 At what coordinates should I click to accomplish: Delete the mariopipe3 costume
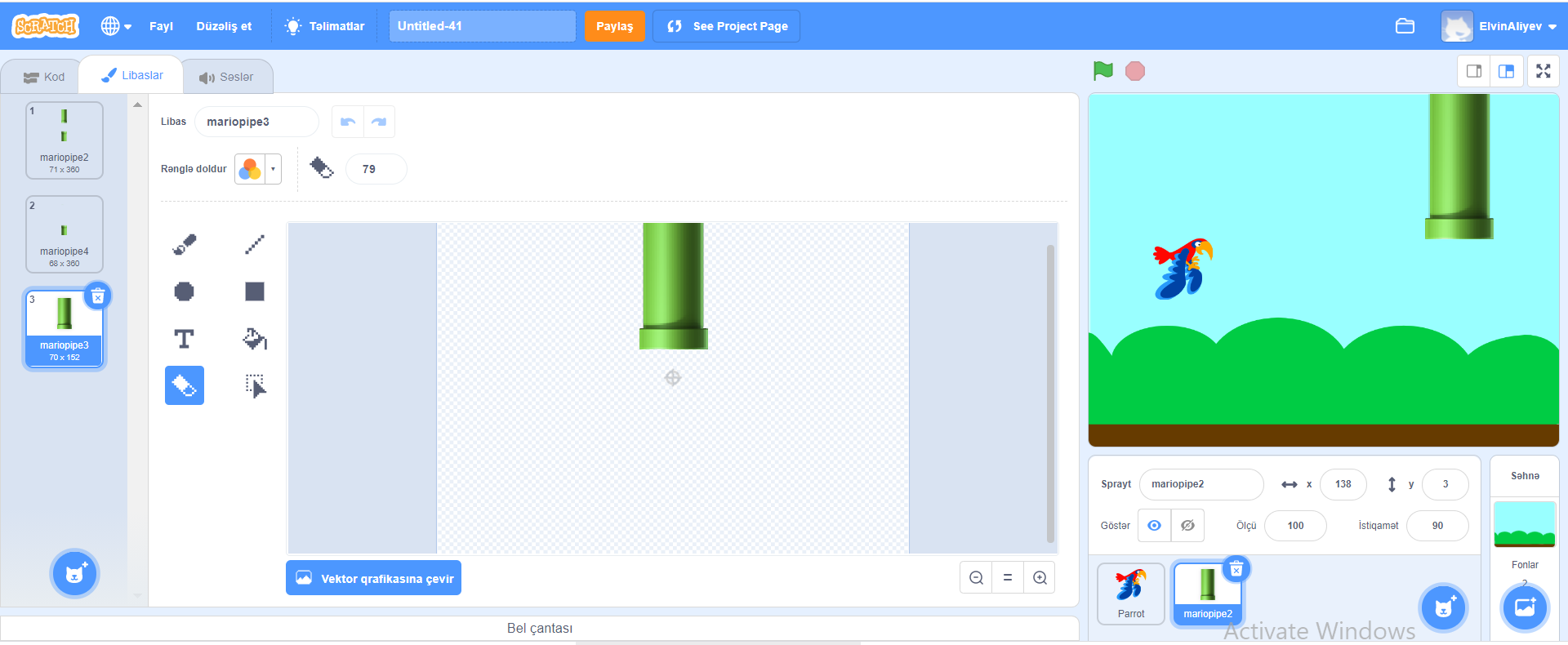(97, 296)
